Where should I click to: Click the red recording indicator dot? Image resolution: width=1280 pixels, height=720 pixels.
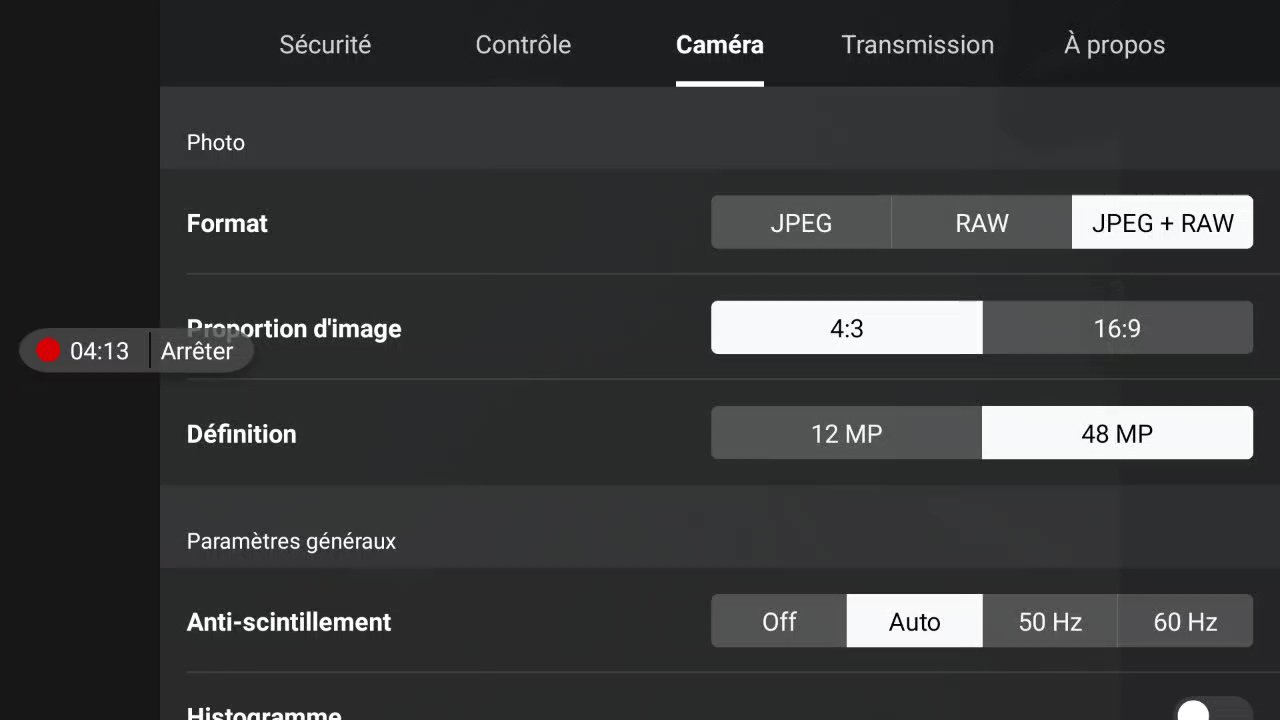pyautogui.click(x=49, y=351)
